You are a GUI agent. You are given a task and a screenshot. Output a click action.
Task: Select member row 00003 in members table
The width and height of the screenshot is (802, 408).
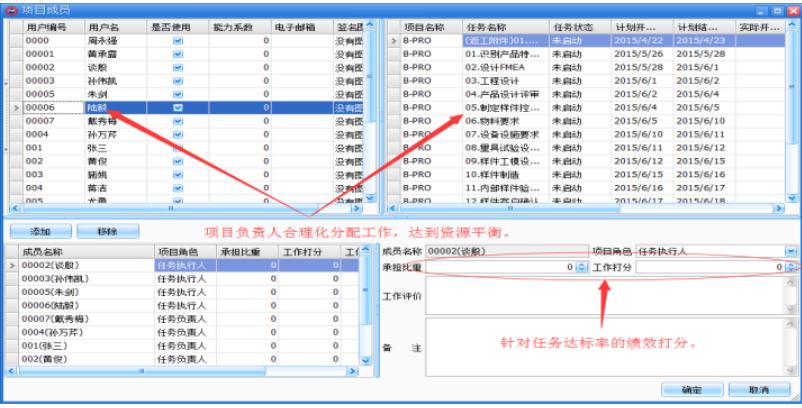point(182,279)
